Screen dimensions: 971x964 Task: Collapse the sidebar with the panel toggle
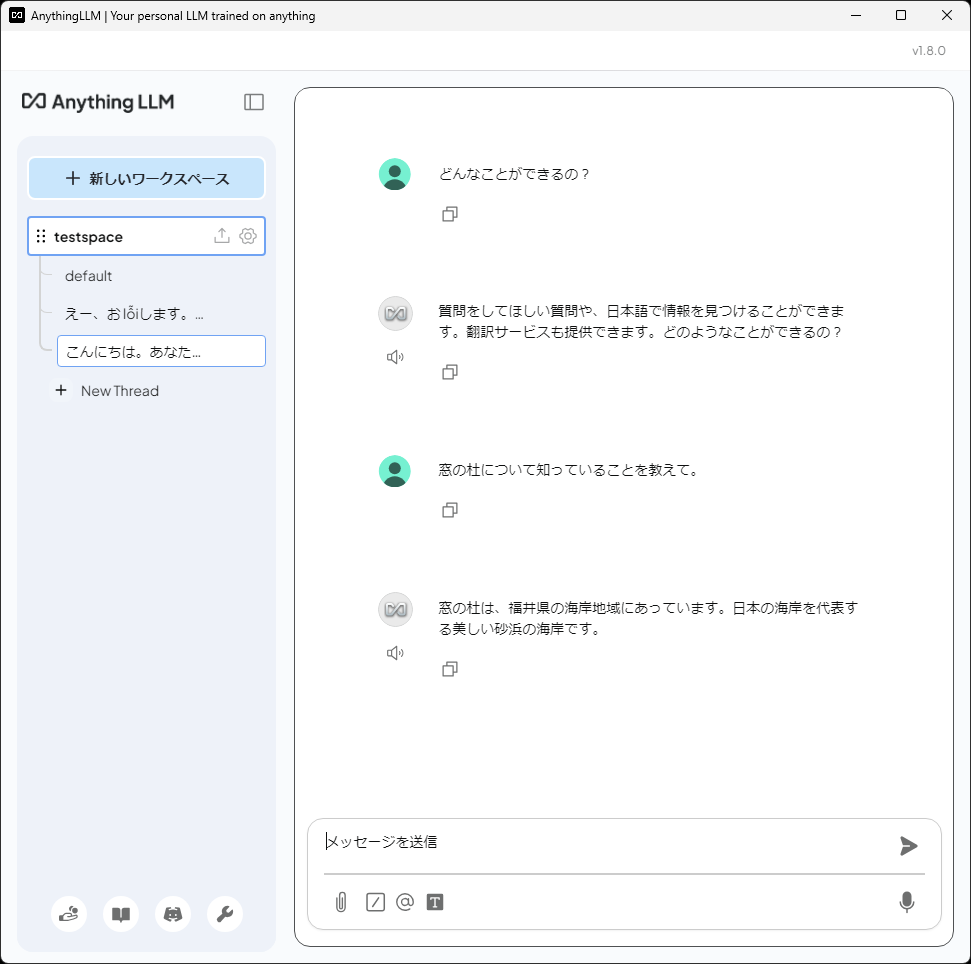coord(254,101)
